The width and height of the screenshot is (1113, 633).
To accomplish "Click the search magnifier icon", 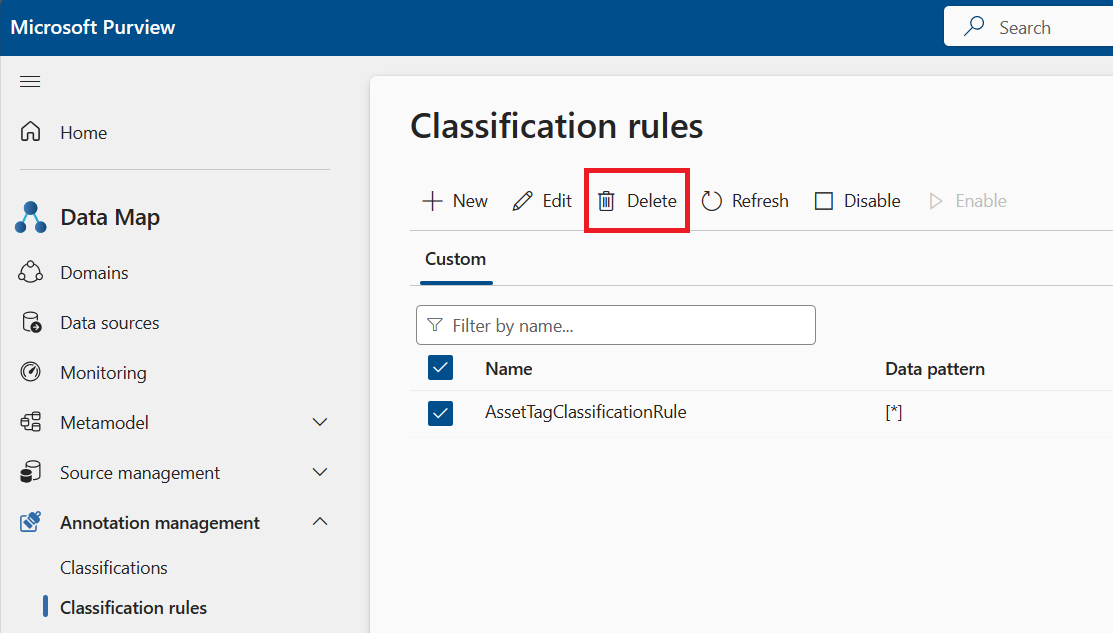I will pyautogui.click(x=973, y=26).
